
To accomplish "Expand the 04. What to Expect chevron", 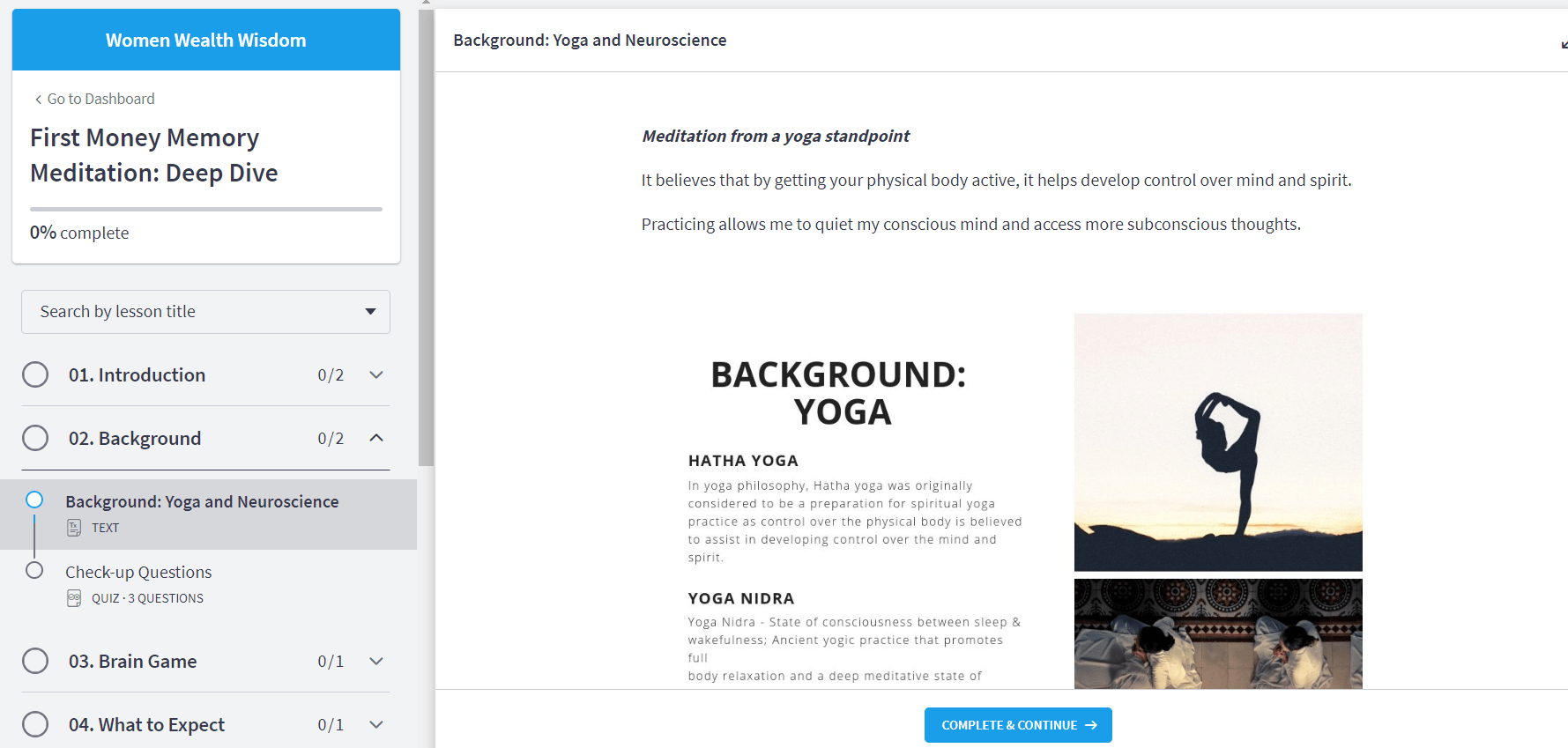I will [x=376, y=724].
